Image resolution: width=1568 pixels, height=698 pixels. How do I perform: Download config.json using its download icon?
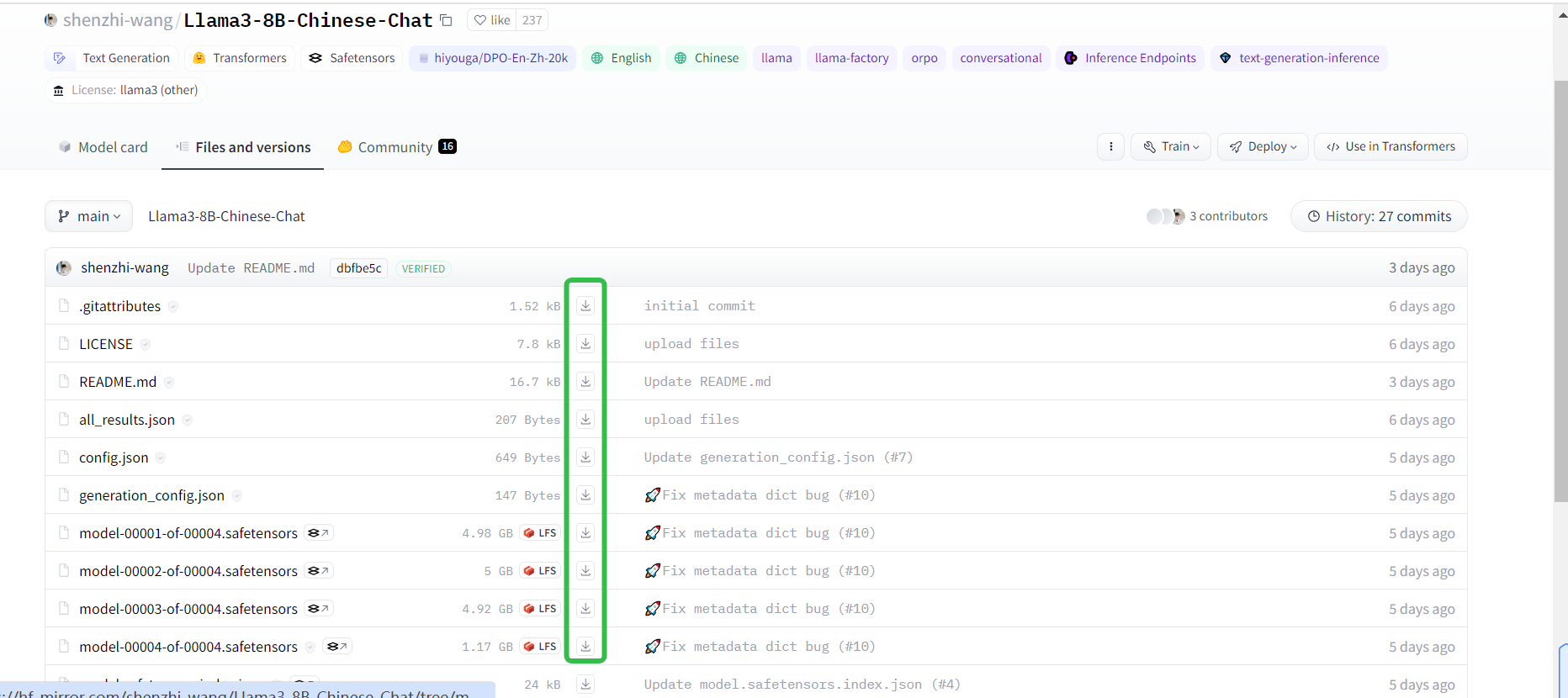tap(585, 457)
